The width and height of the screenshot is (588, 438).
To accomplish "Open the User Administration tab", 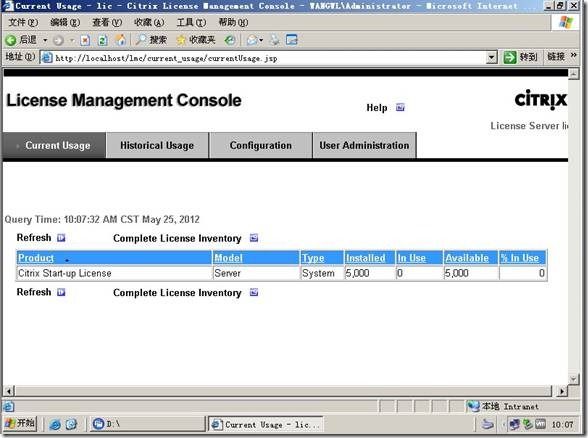I will coord(364,146).
